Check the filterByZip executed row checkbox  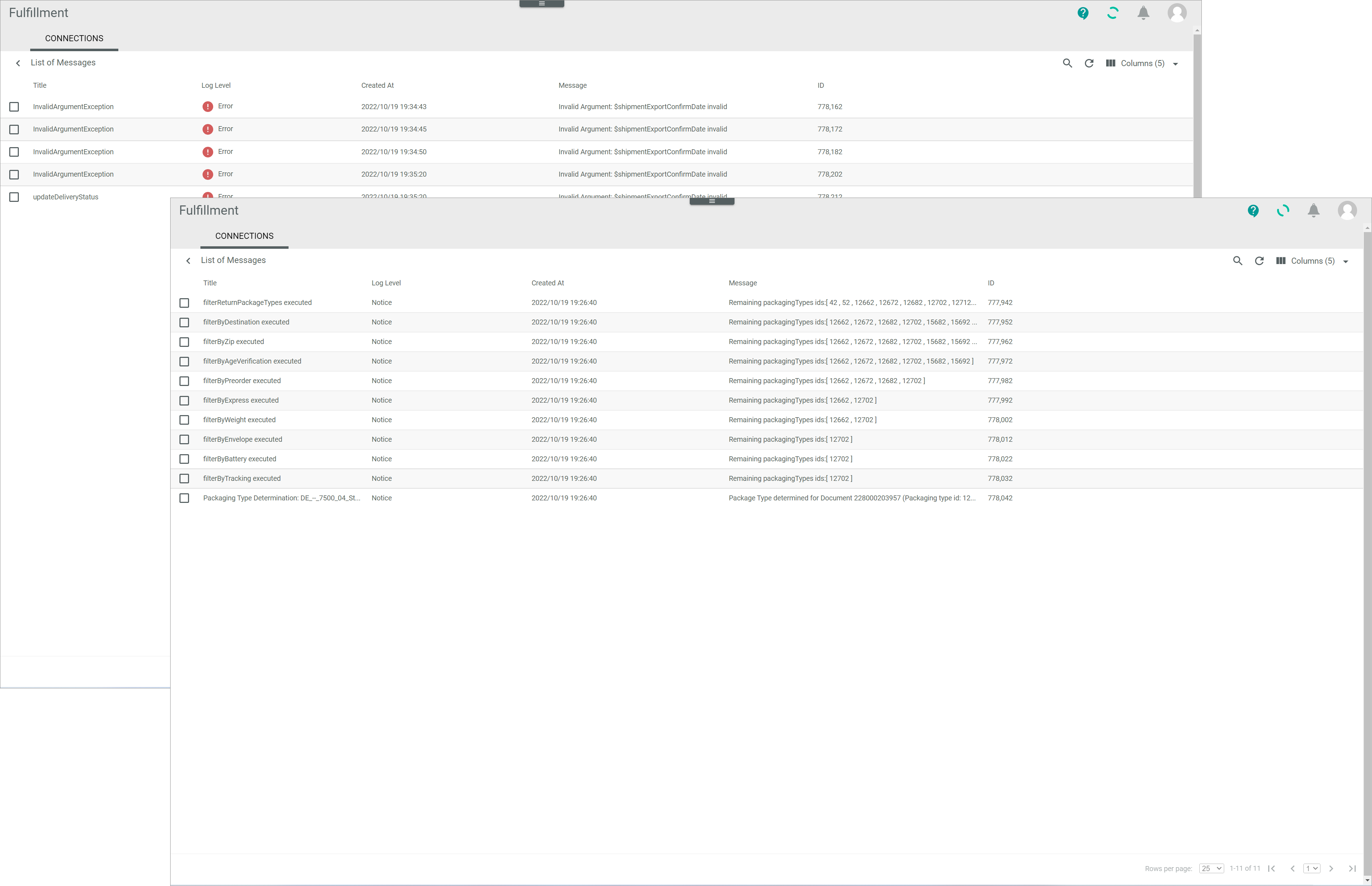pyautogui.click(x=184, y=342)
